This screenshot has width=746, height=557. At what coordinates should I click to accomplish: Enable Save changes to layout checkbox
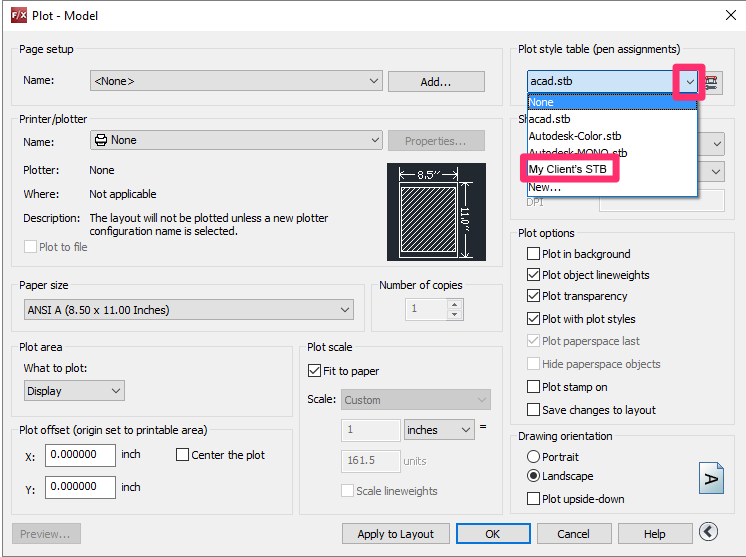pyautogui.click(x=533, y=409)
